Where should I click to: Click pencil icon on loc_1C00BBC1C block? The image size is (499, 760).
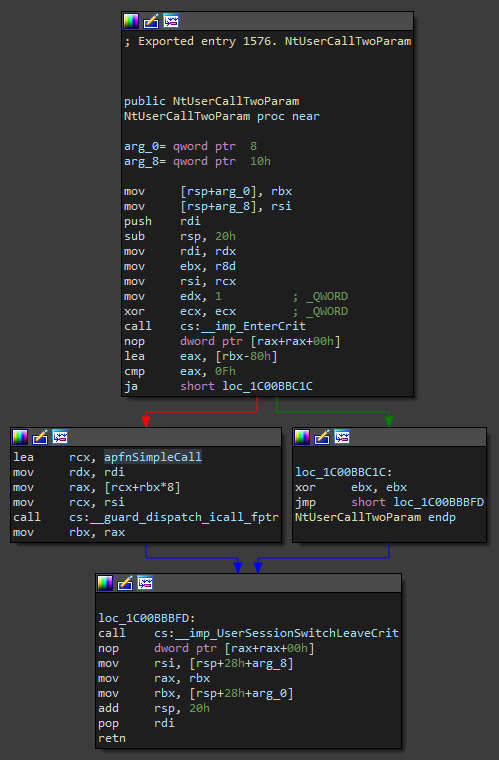[322, 437]
